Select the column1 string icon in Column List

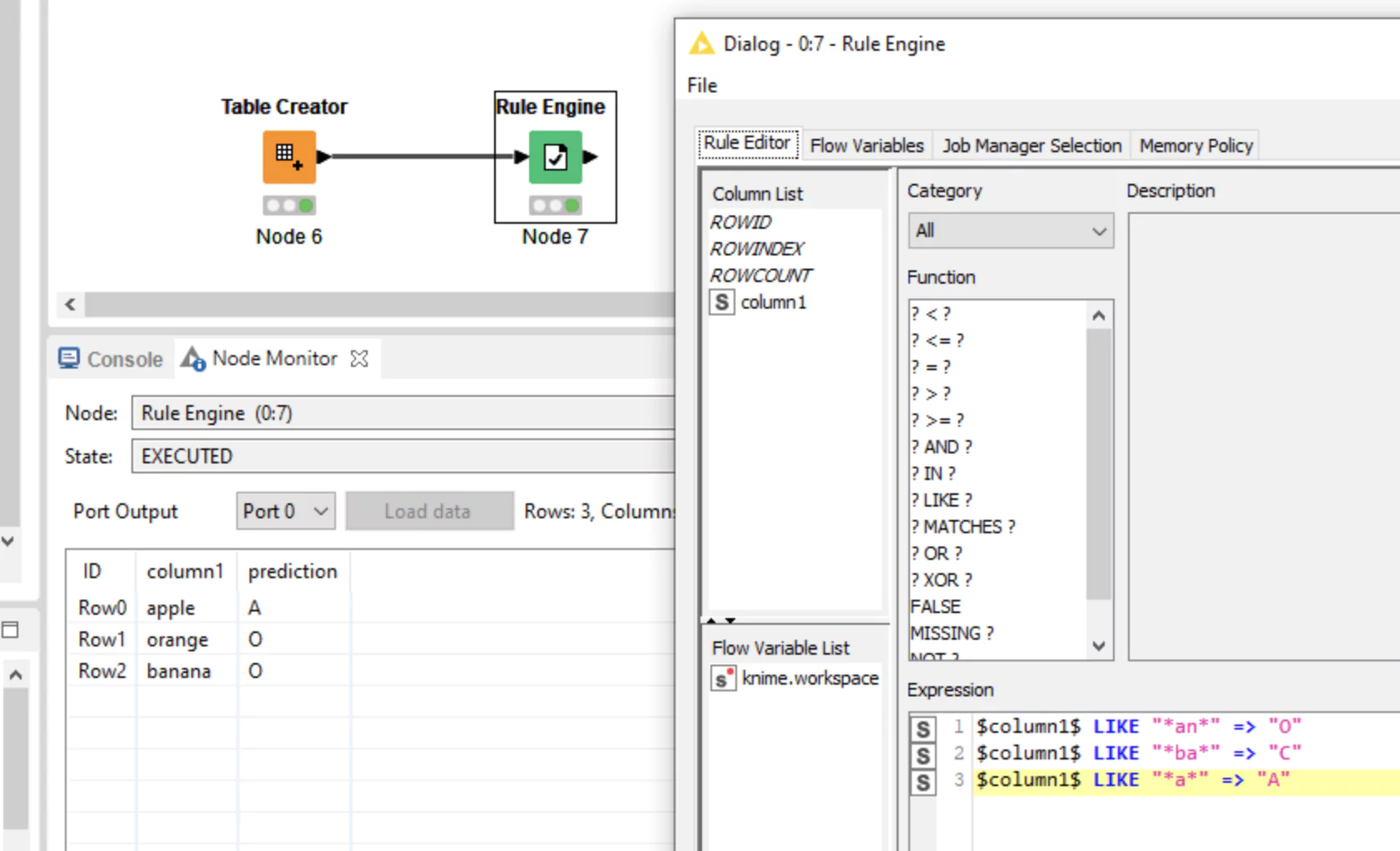point(722,302)
